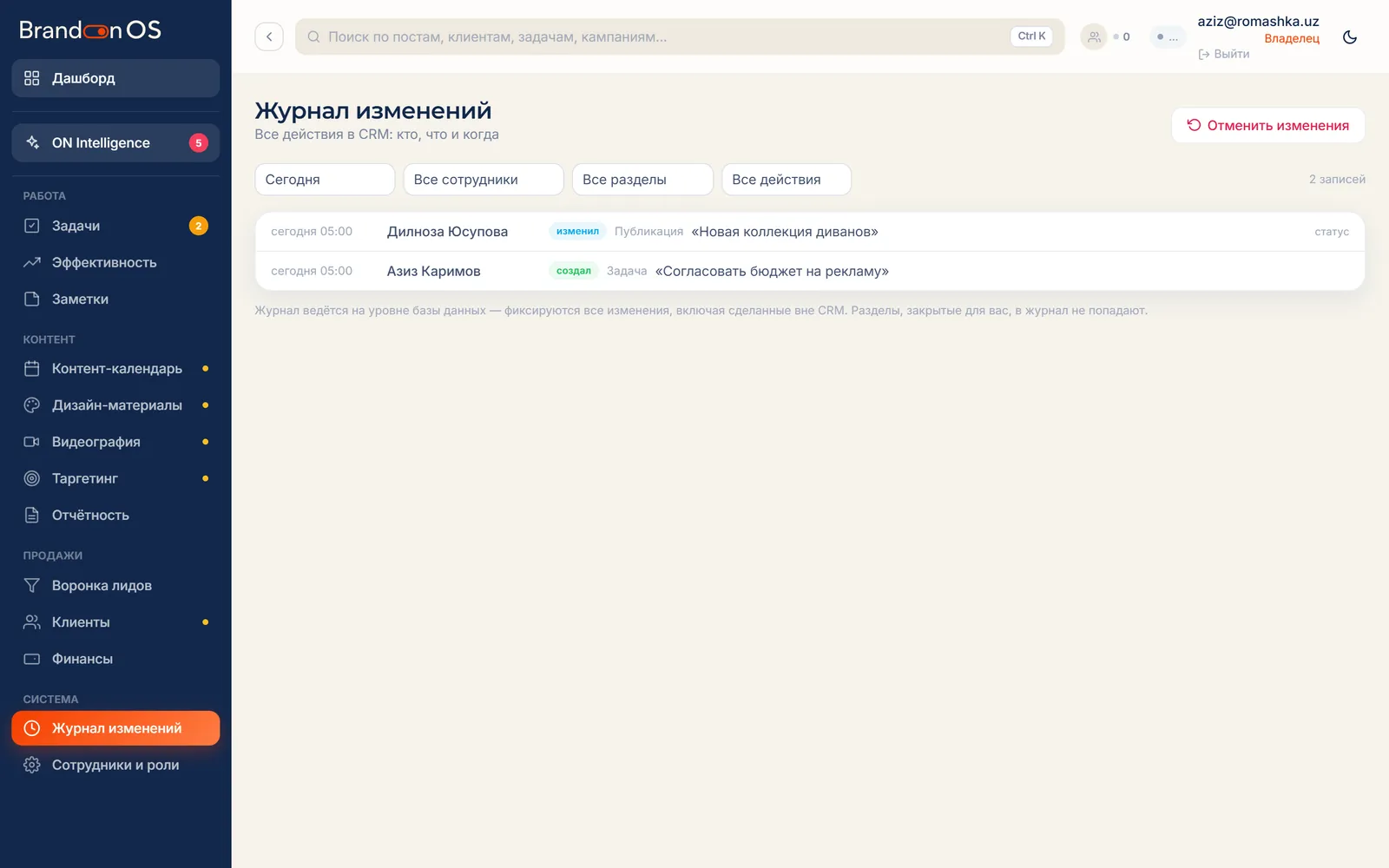Open the Сегодня date filter dropdown
Screen dimensions: 1389x868
(x=325, y=180)
